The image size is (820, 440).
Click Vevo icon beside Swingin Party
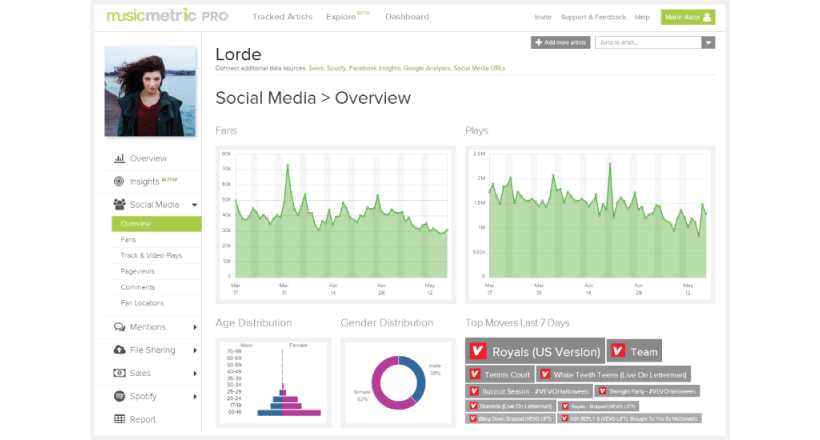602,391
